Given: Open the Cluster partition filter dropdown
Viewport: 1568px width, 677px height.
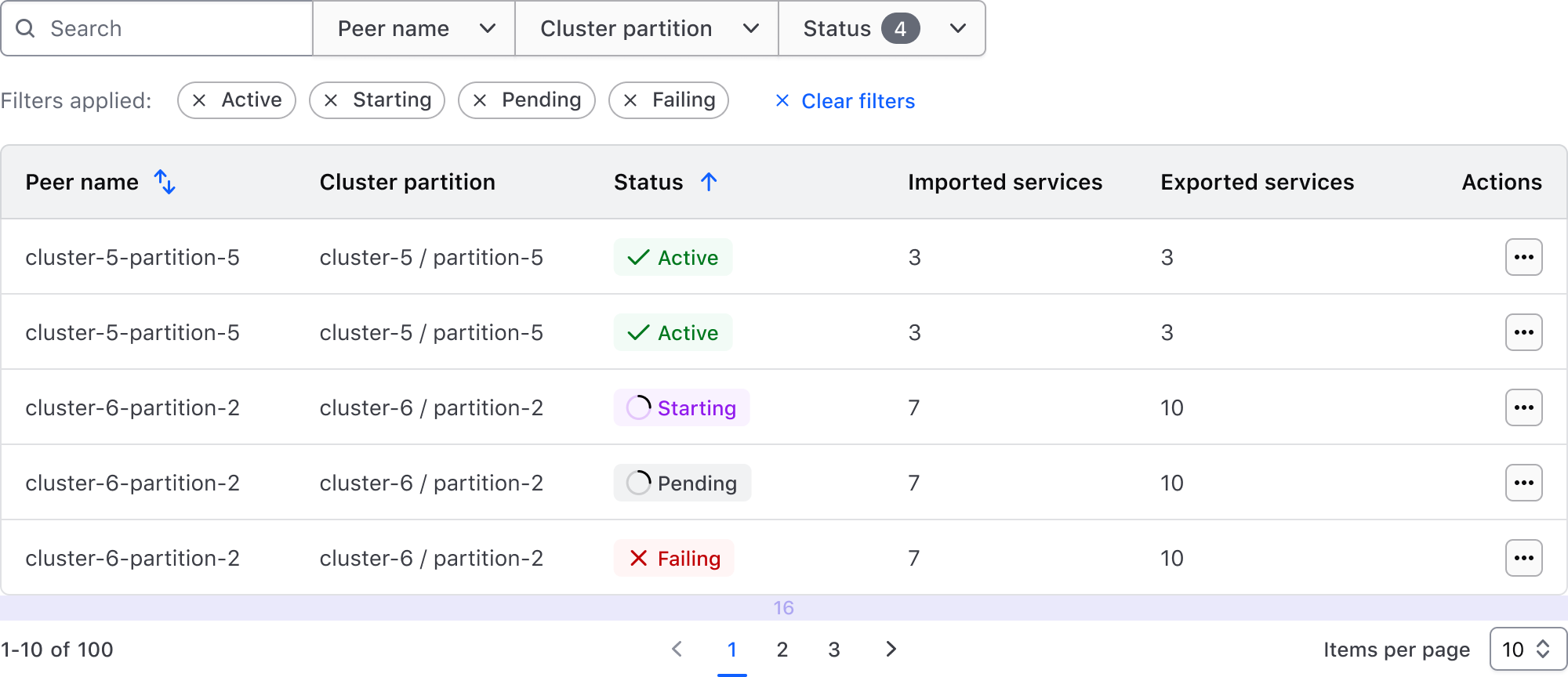Looking at the screenshot, I should click(647, 29).
